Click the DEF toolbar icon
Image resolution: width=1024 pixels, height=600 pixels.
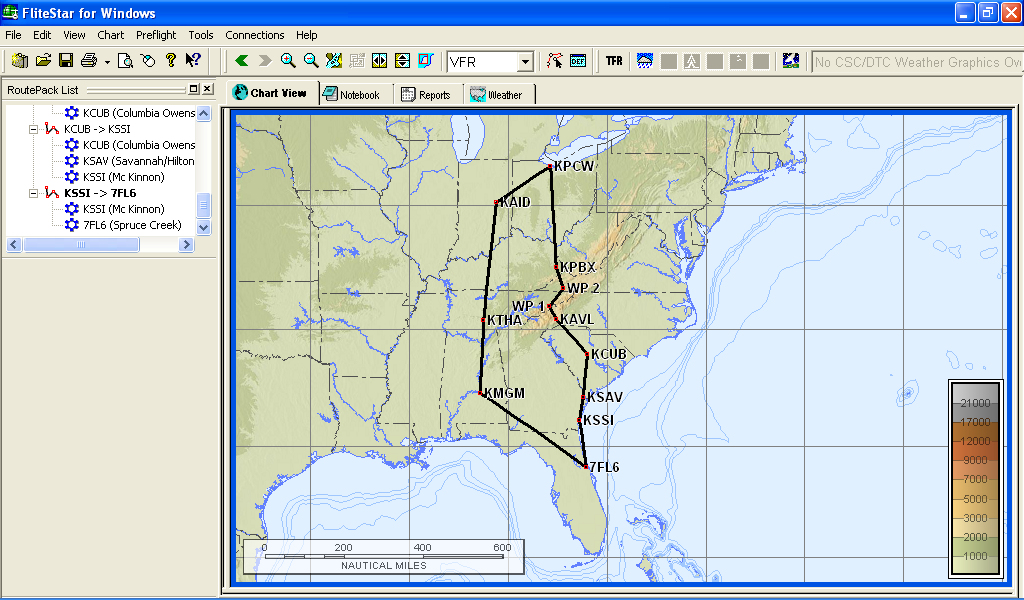pyautogui.click(x=578, y=61)
